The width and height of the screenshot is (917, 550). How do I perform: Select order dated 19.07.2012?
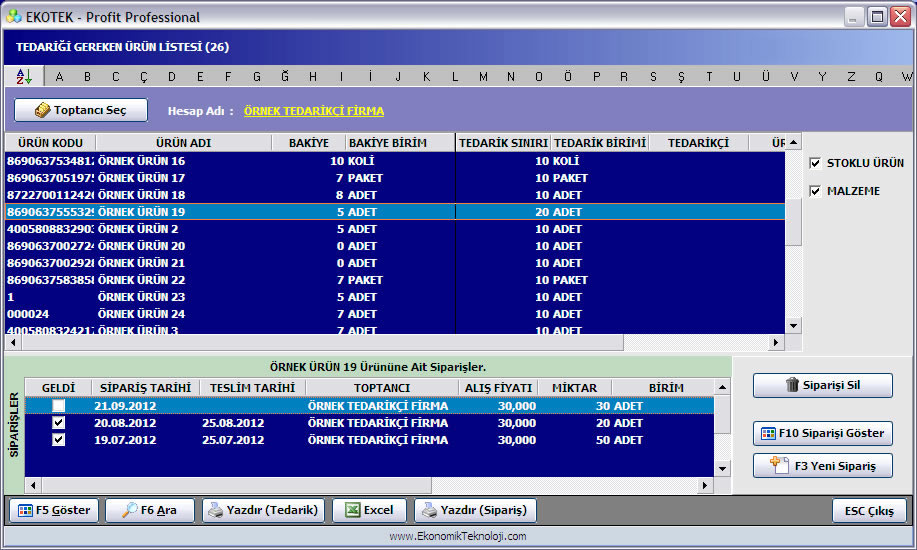pyautogui.click(x=370, y=439)
